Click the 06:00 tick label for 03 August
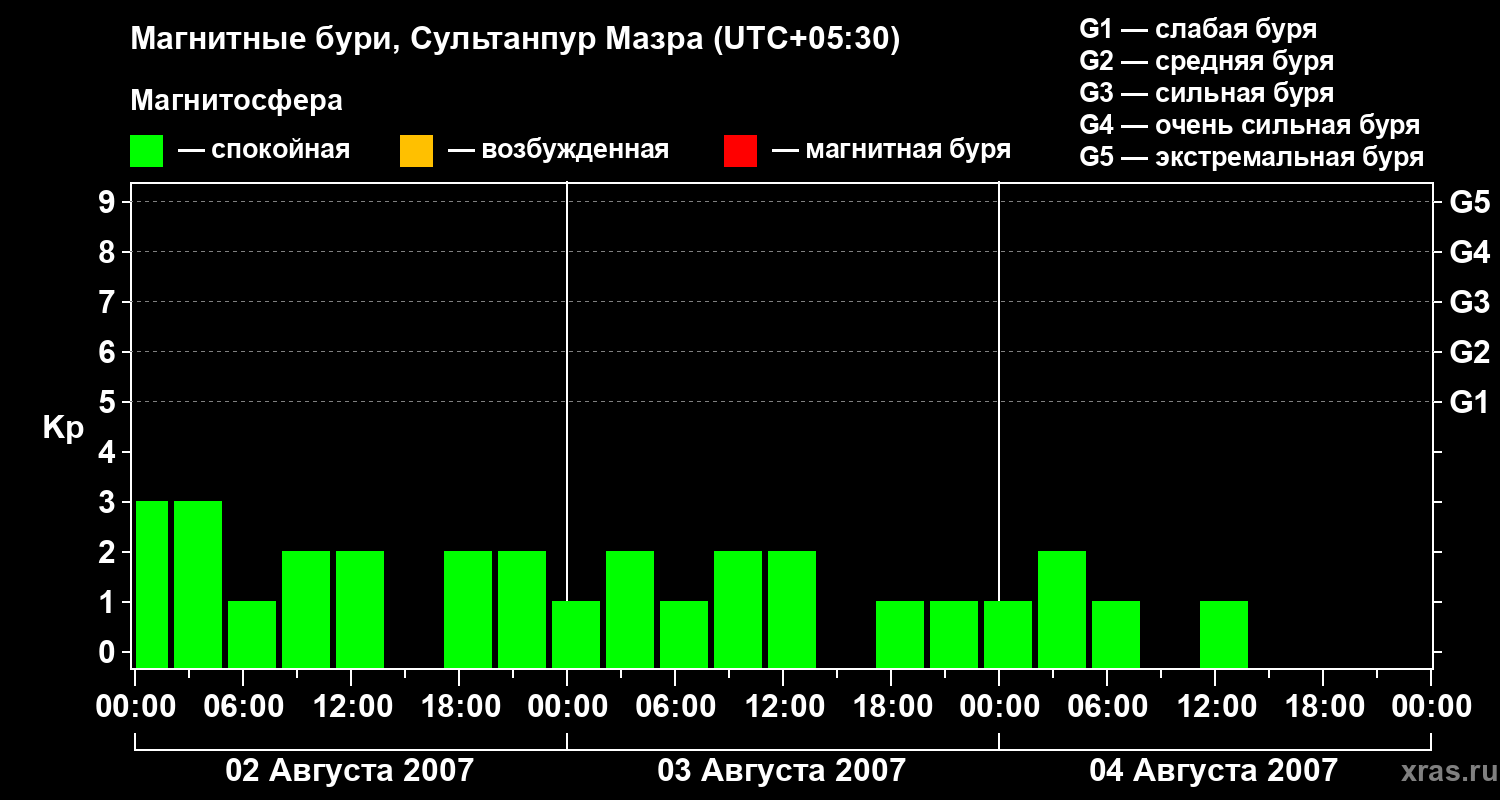Viewport: 1500px width, 800px height. [x=675, y=706]
